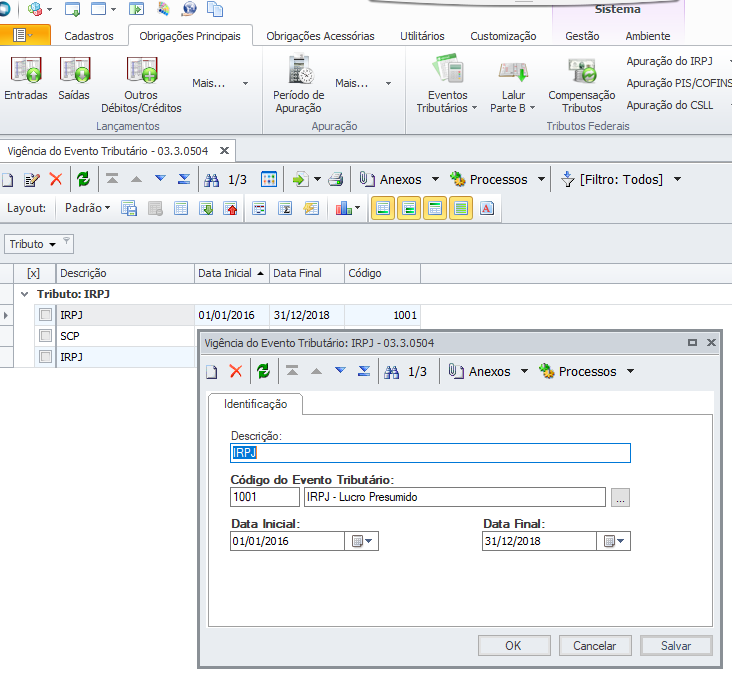Save layout icon next to Padrão

click(x=129, y=208)
